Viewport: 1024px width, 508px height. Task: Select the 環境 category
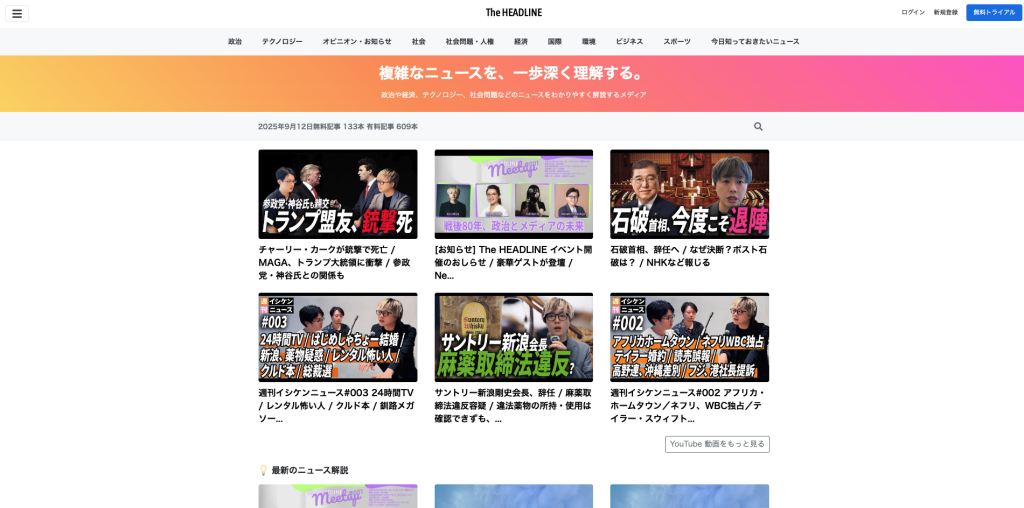pos(588,41)
